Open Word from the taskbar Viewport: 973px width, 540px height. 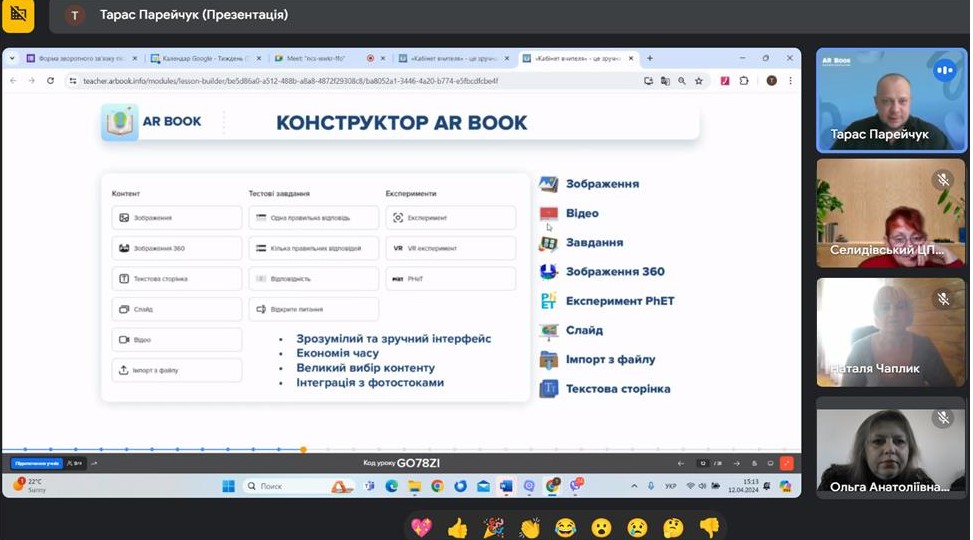[x=506, y=486]
